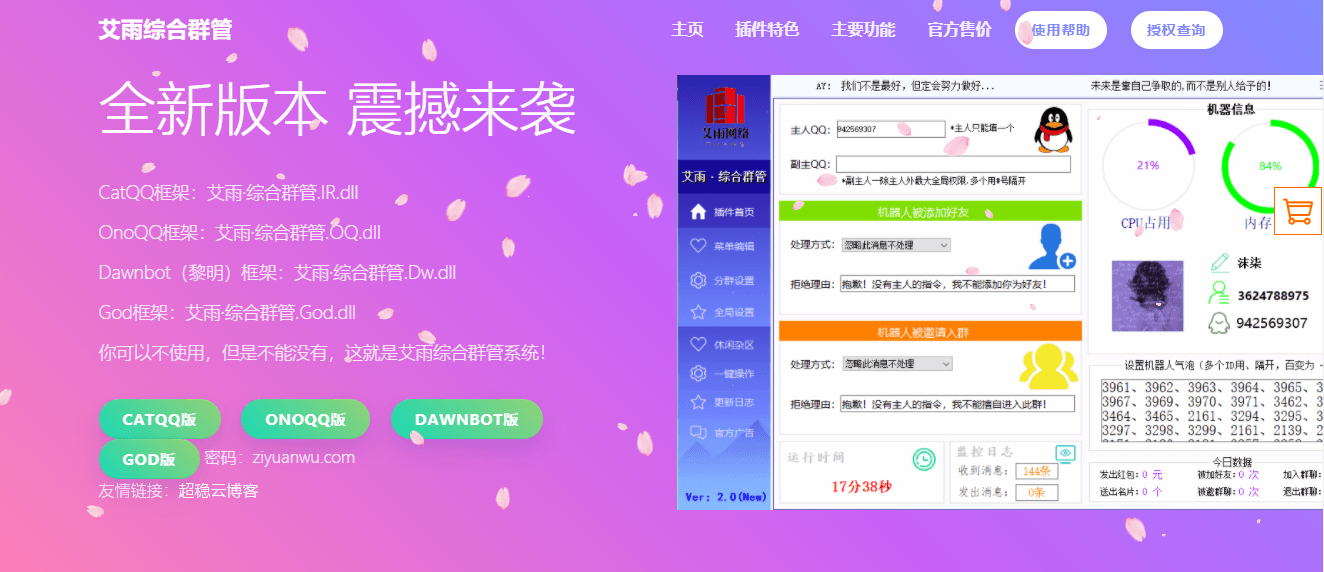Image resolution: width=1324 pixels, height=572 pixels.
Task: Click the orange shopping cart icon
Action: pyautogui.click(x=1298, y=211)
